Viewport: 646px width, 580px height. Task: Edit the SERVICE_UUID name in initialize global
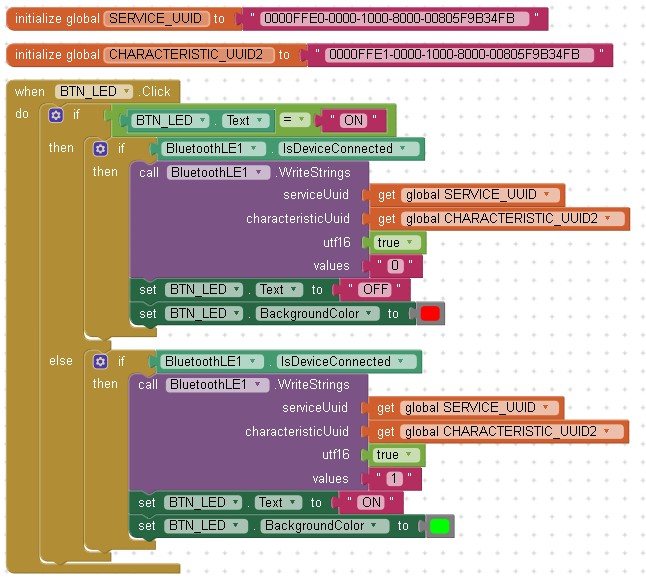155,19
